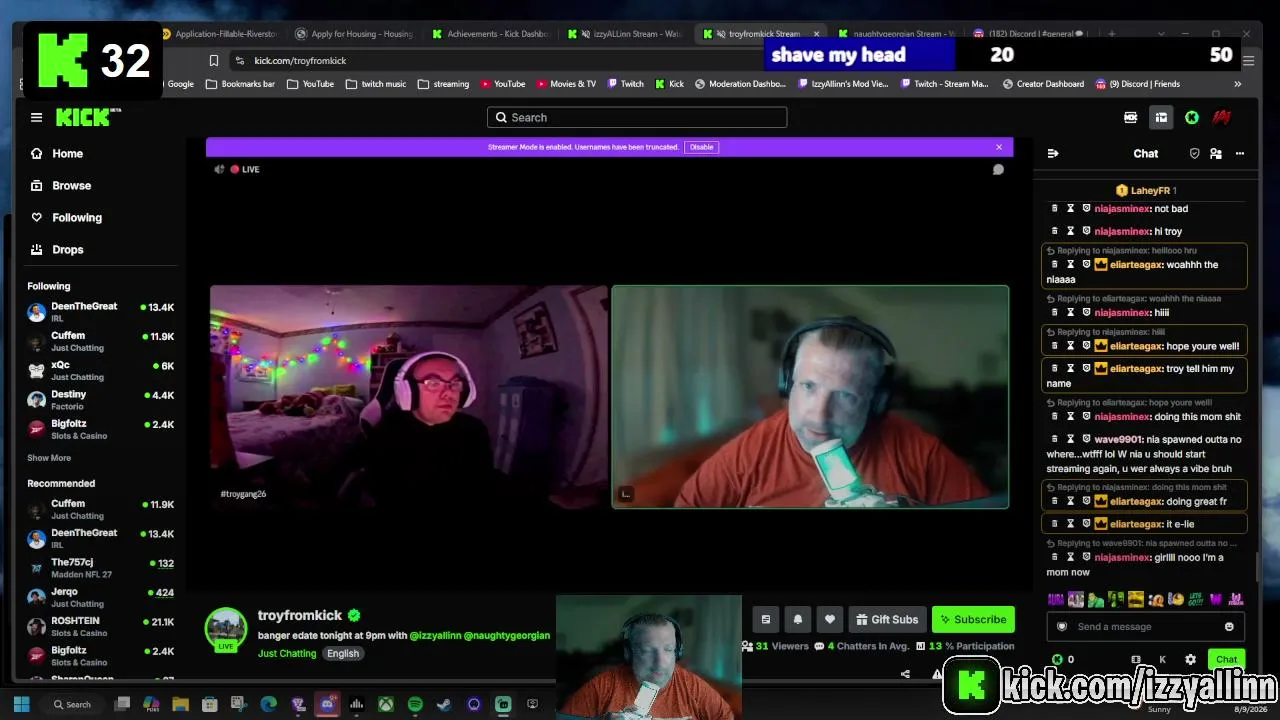This screenshot has height=720, width=1280.
Task: Click the green Kick coin icon
Action: 1191,117
